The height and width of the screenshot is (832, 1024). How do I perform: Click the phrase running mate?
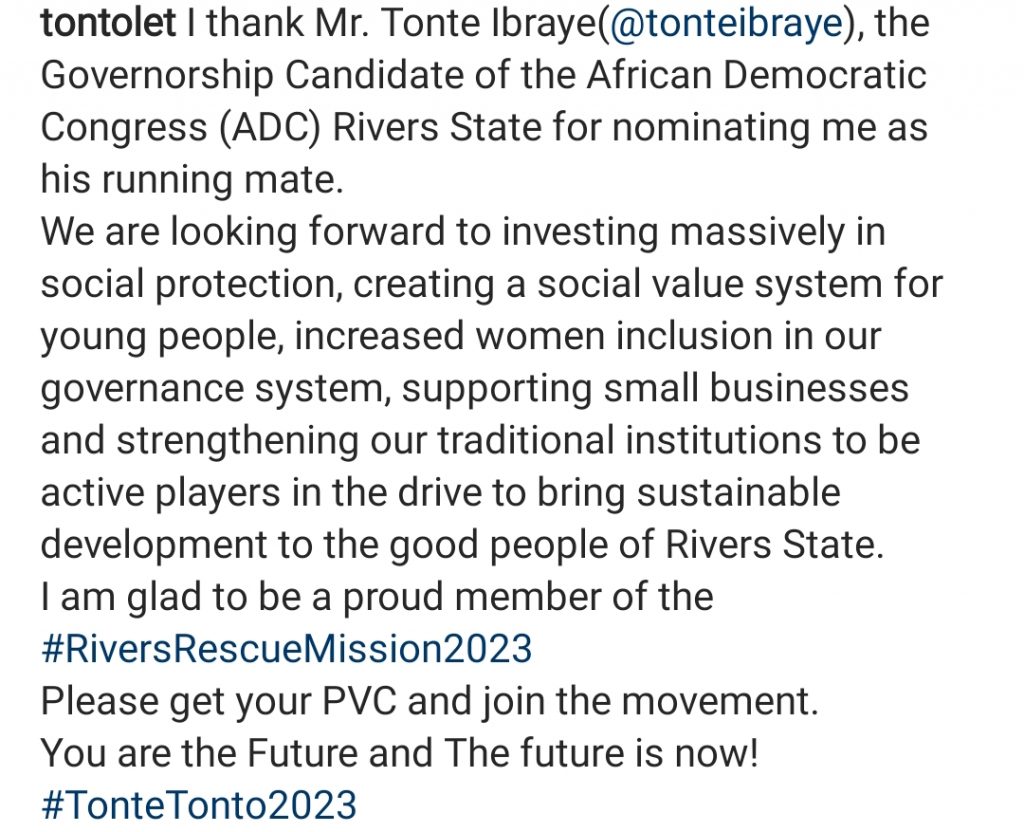(221, 180)
